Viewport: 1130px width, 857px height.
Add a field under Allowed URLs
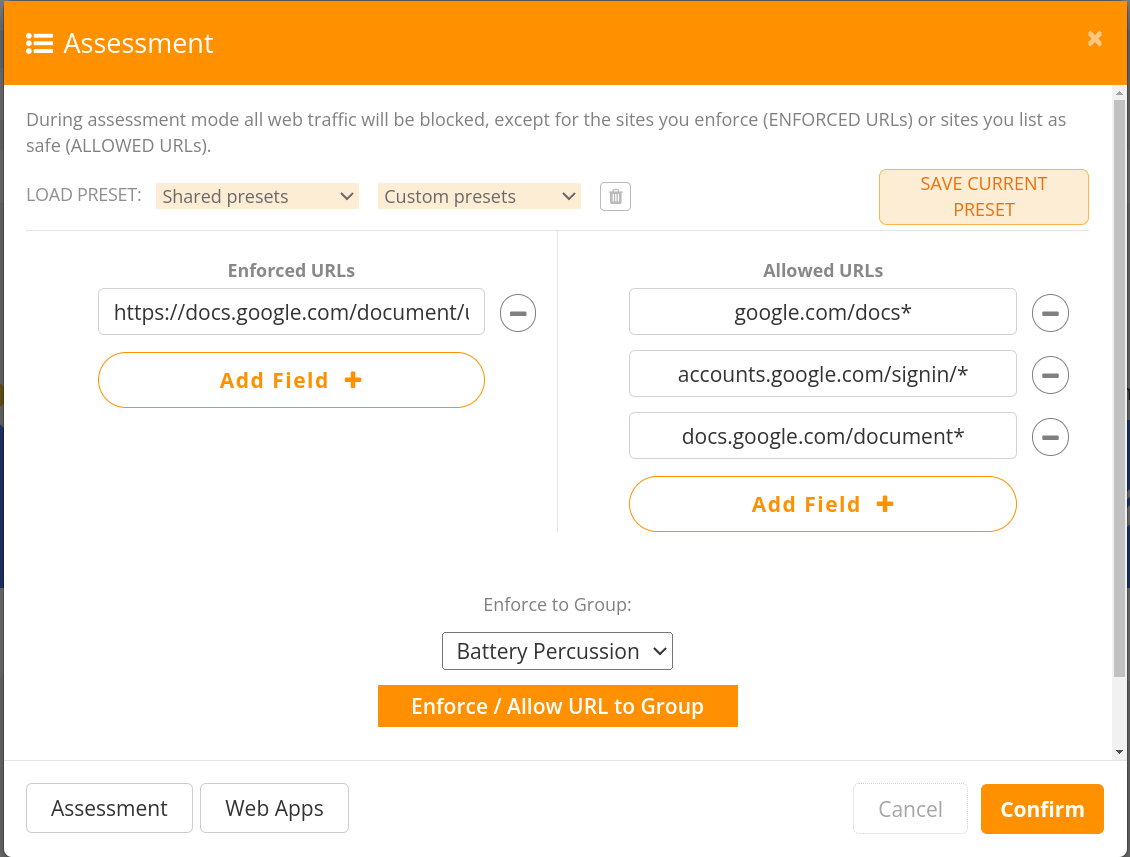(823, 505)
